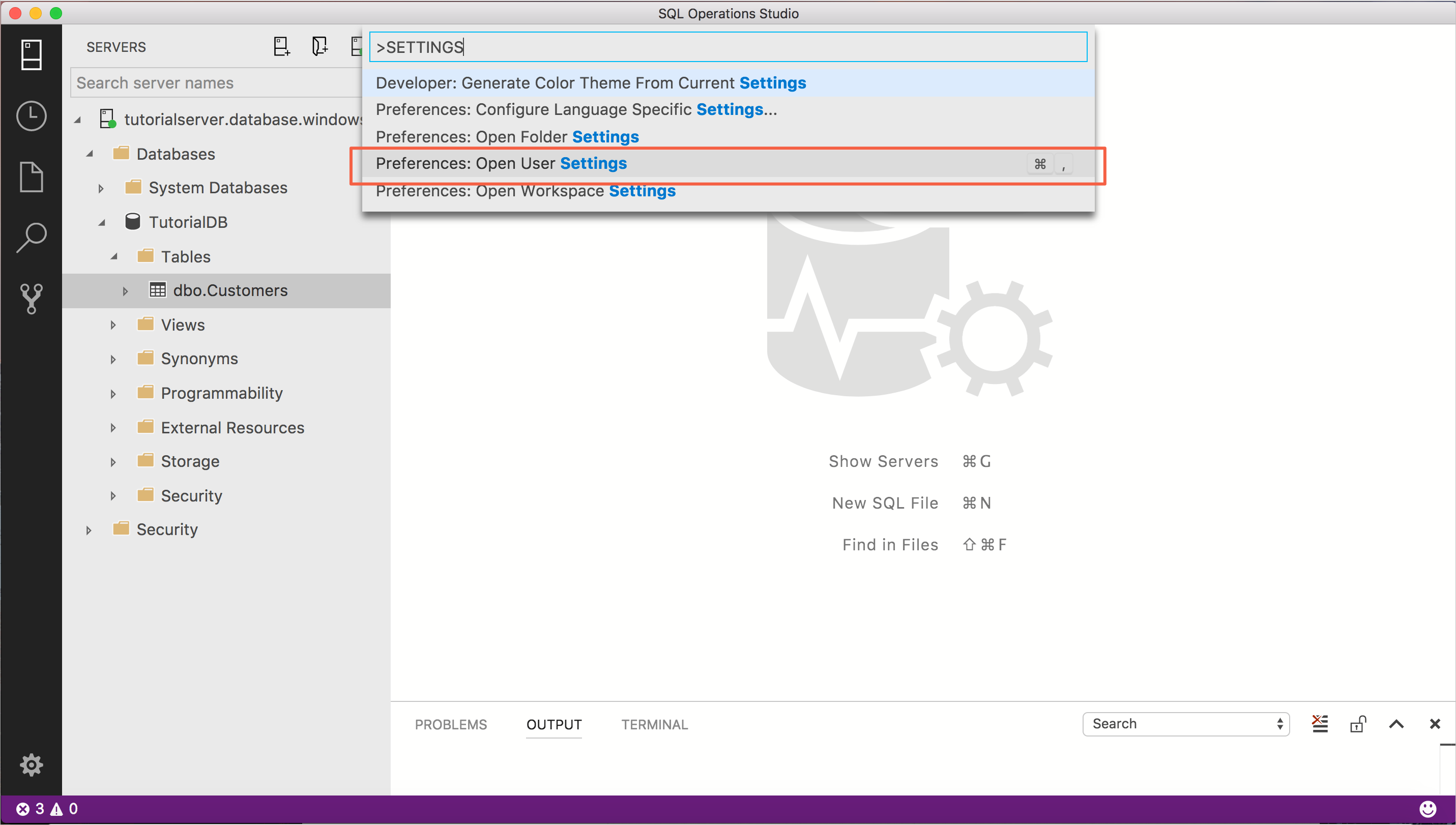Click the New Connection icon above SERVERS

(x=281, y=46)
